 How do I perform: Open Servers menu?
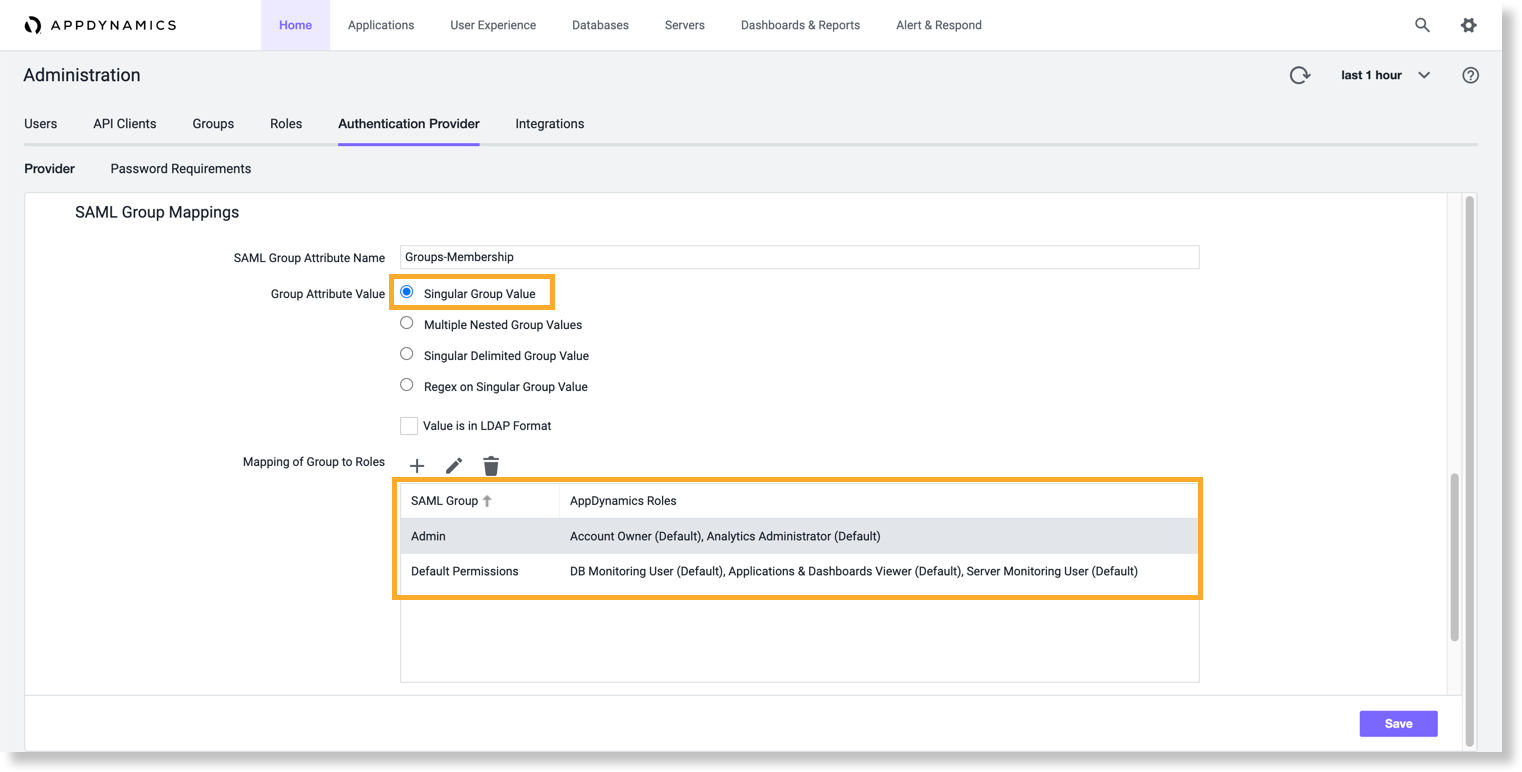(685, 25)
